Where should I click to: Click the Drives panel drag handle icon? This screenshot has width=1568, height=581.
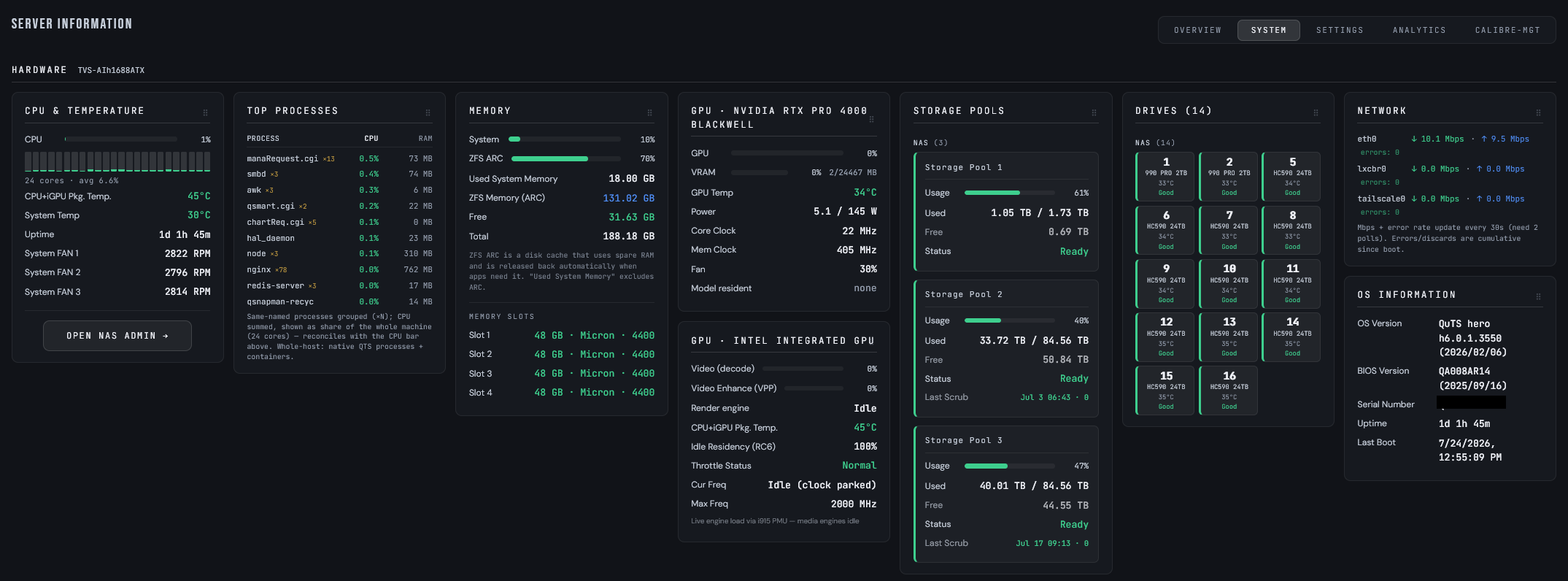(1316, 112)
